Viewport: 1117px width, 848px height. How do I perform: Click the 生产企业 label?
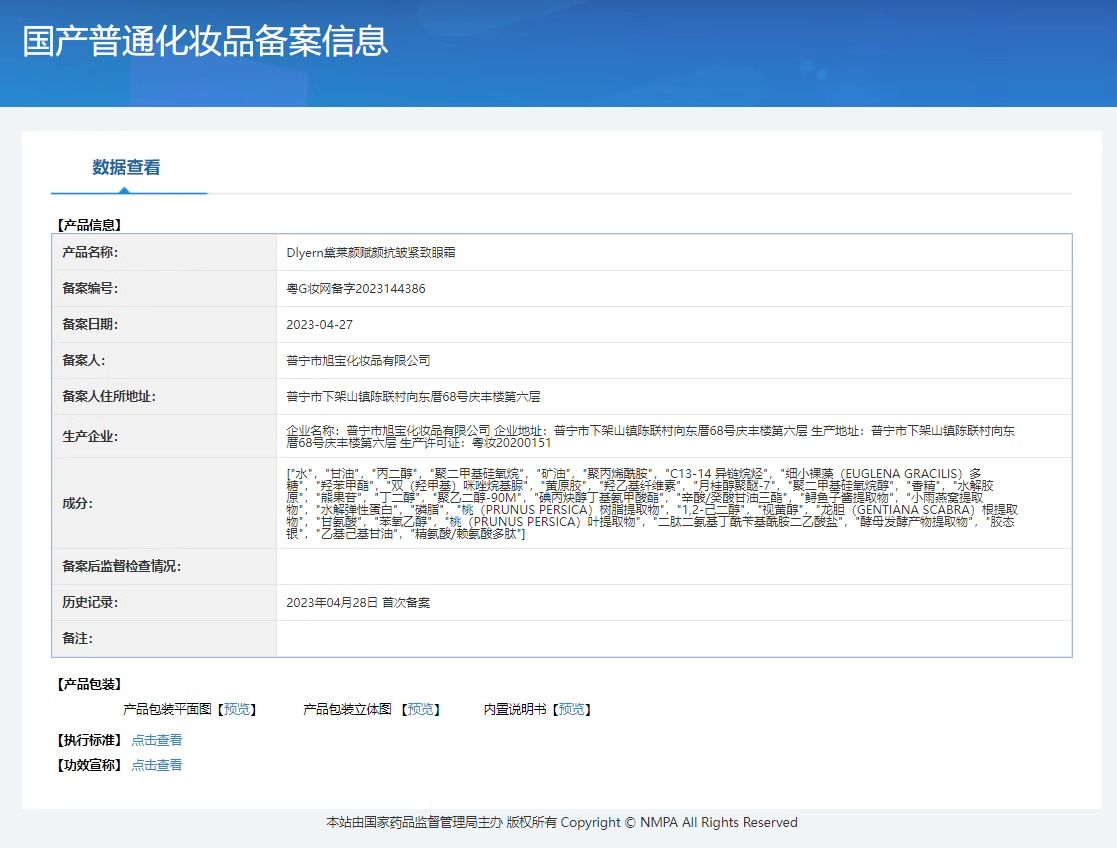pyautogui.click(x=90, y=436)
